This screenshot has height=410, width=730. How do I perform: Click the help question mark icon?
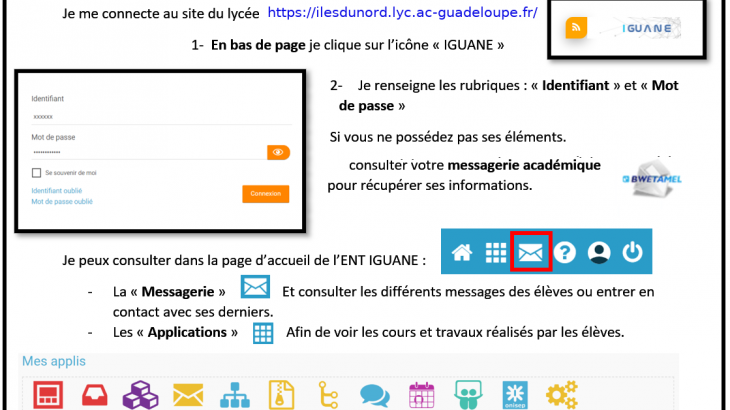(564, 252)
